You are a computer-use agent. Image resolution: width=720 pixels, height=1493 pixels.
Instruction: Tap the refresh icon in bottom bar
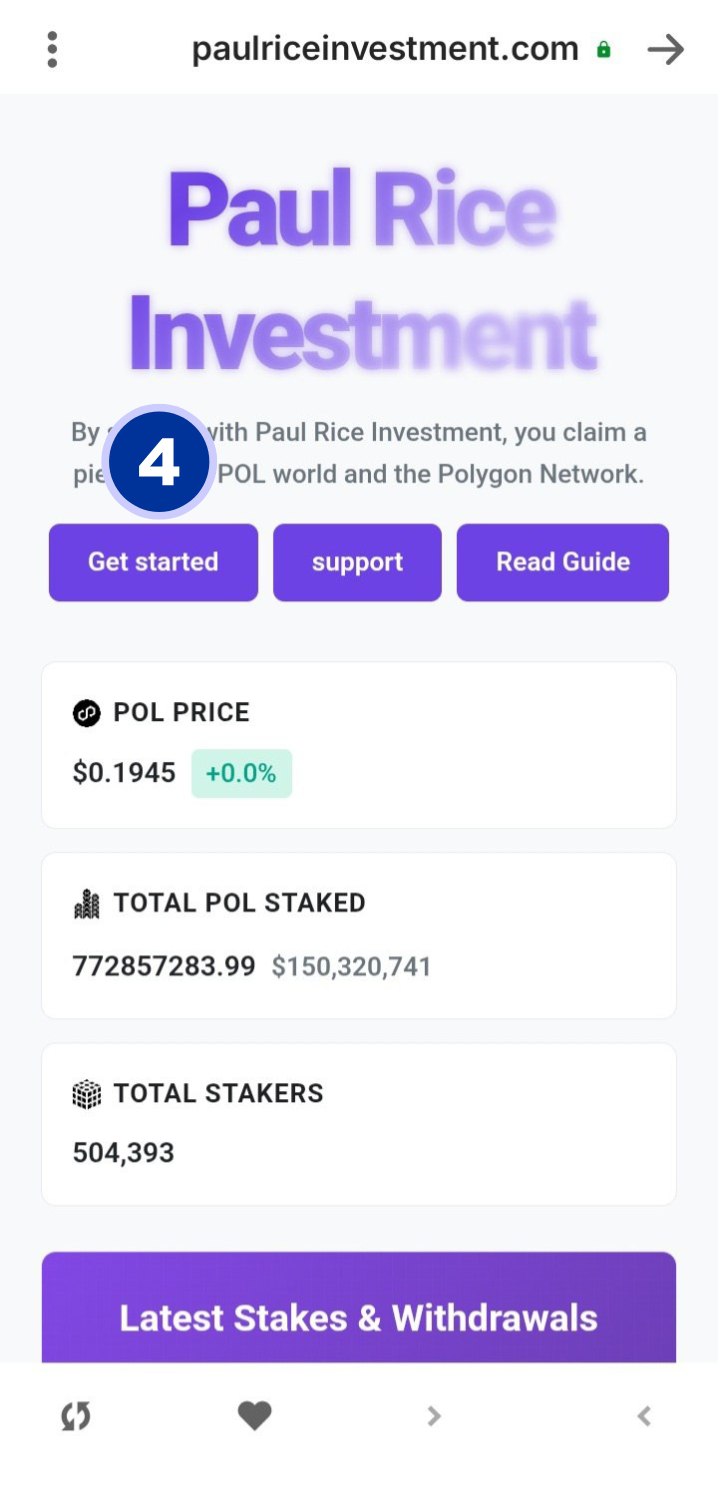75,1415
